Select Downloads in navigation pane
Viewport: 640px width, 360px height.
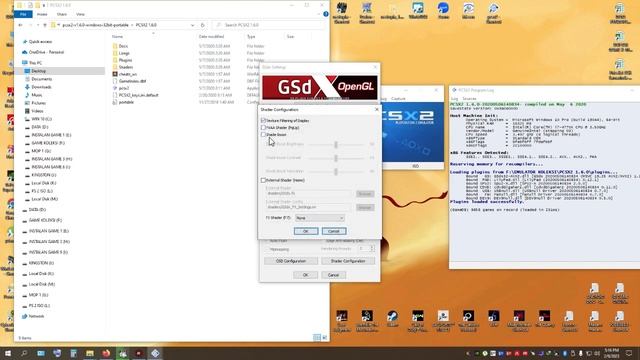click(x=41, y=87)
